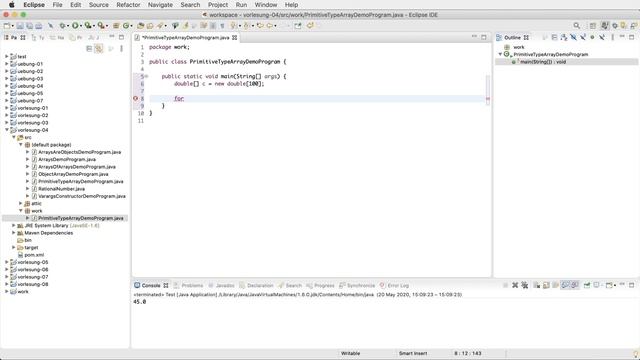Open the Run button dropdown arrow

pyautogui.click(x=81, y=26)
